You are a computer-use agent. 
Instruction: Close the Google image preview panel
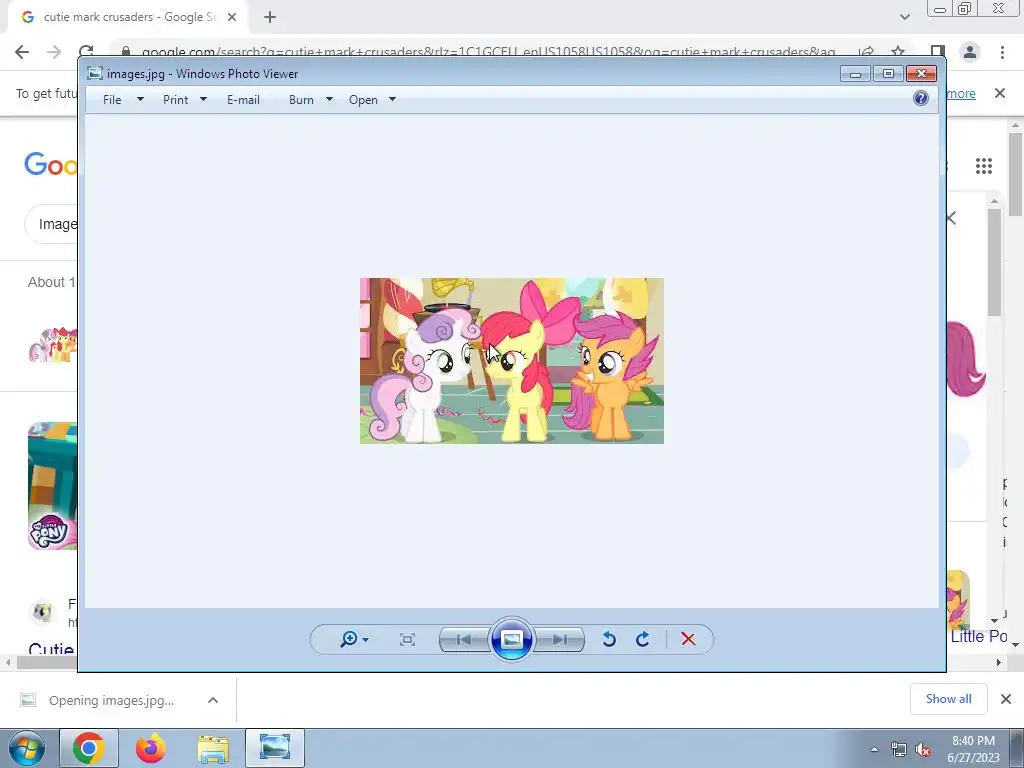952,218
